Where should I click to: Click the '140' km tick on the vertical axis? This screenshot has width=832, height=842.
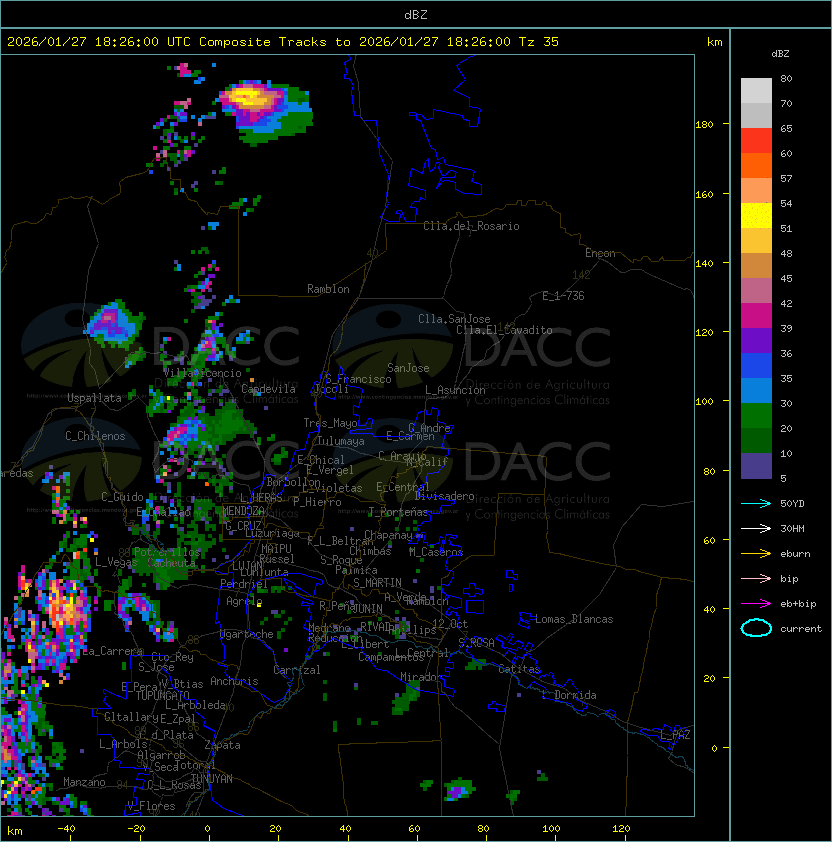coord(704,263)
